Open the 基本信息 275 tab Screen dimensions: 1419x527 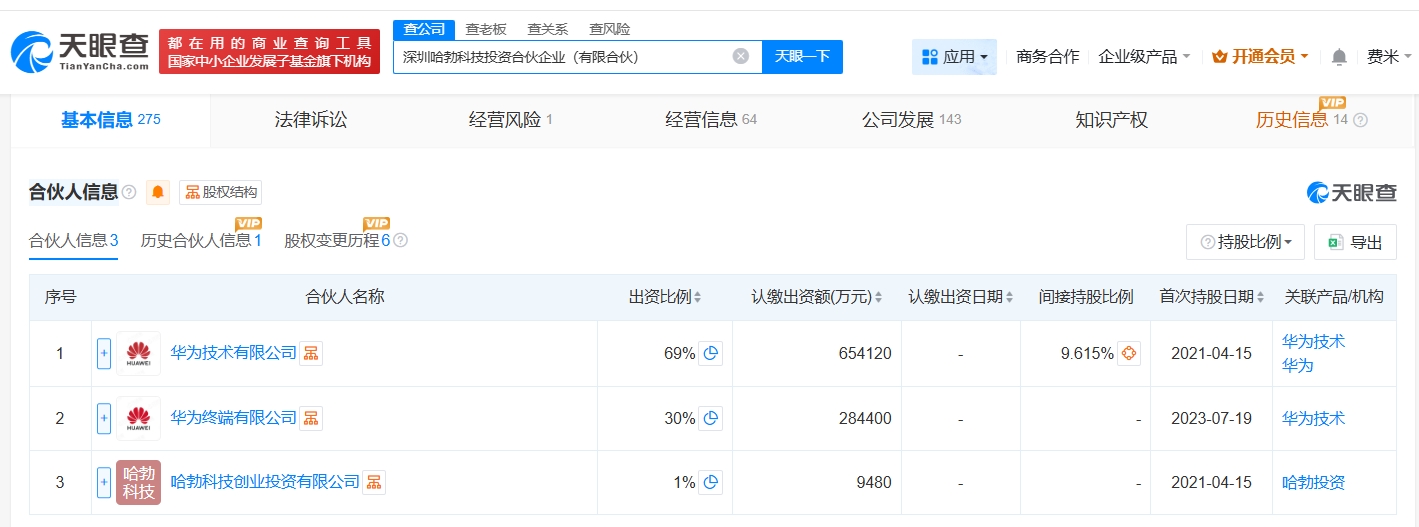[111, 120]
